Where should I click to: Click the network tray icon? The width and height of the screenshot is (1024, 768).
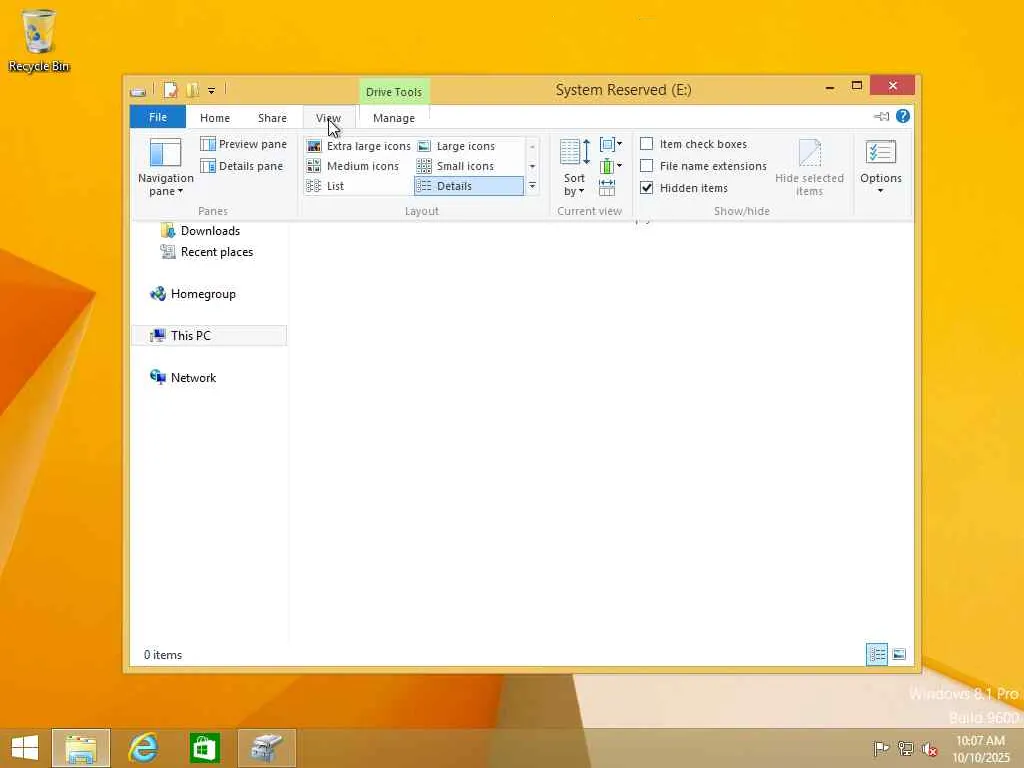coord(905,749)
